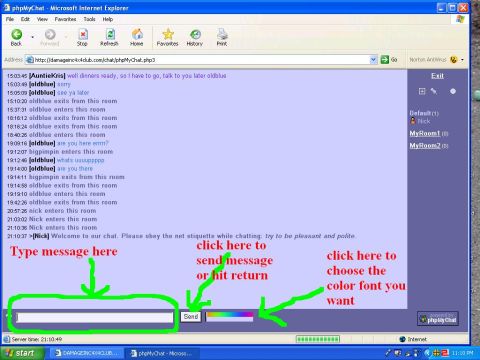Click the Internet zone status indicator
This screenshot has width=480, height=360.
[x=413, y=339]
